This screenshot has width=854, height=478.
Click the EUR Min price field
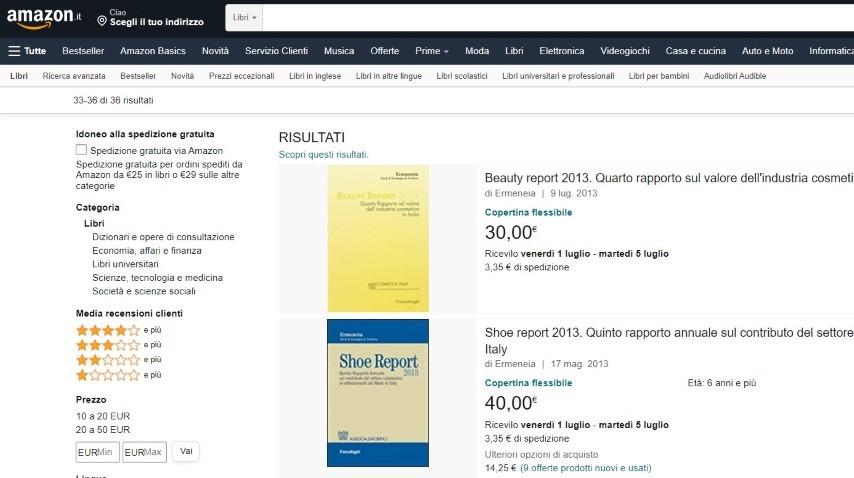click(x=97, y=452)
